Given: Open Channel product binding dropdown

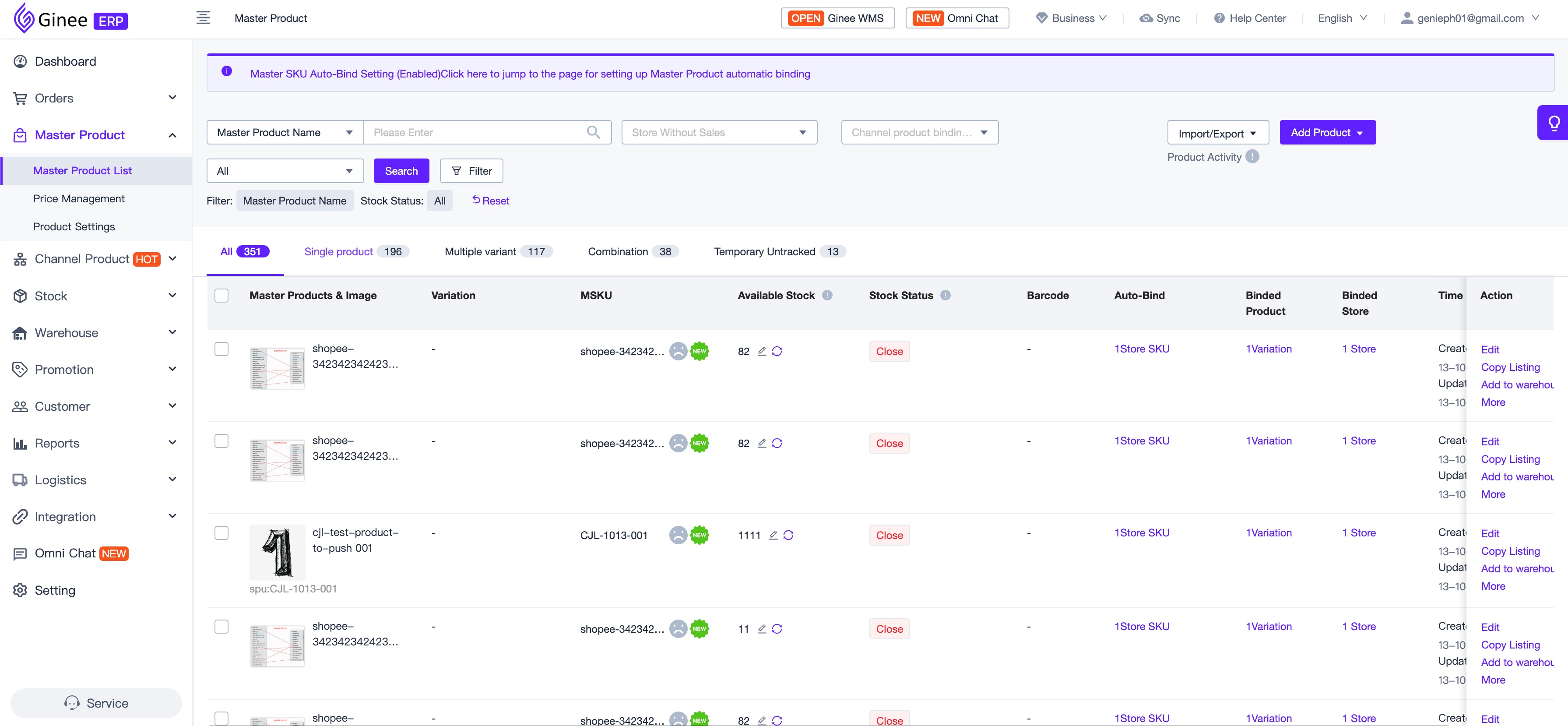Looking at the screenshot, I should click(919, 132).
